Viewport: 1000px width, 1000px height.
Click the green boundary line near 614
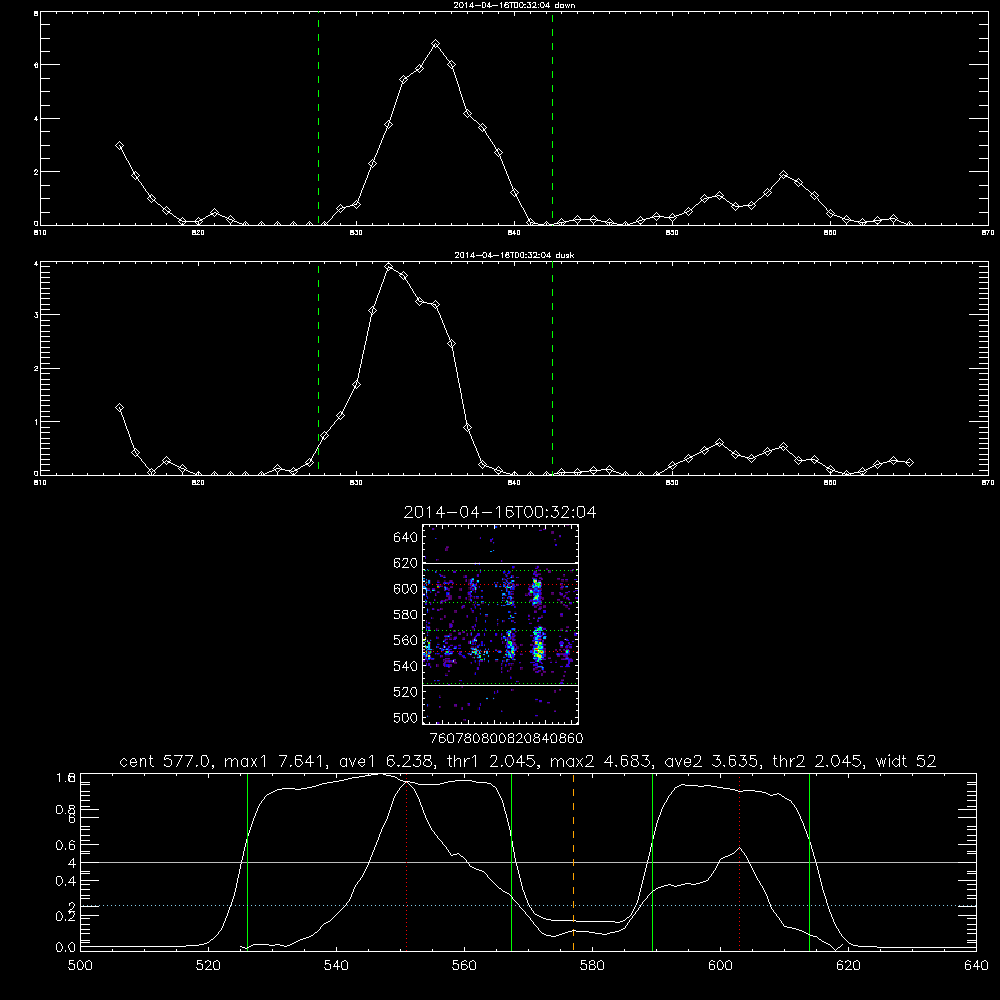(809, 861)
